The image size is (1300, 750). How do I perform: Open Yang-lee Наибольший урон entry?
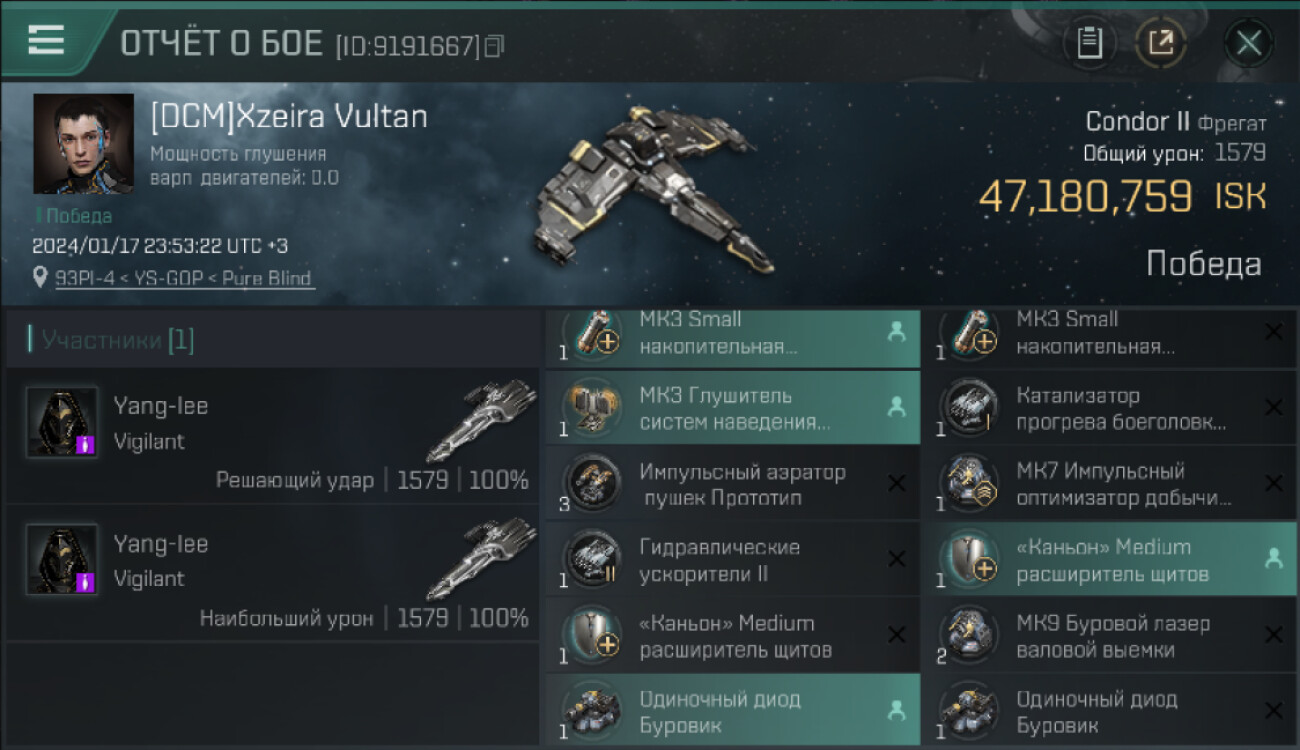[x=272, y=573]
